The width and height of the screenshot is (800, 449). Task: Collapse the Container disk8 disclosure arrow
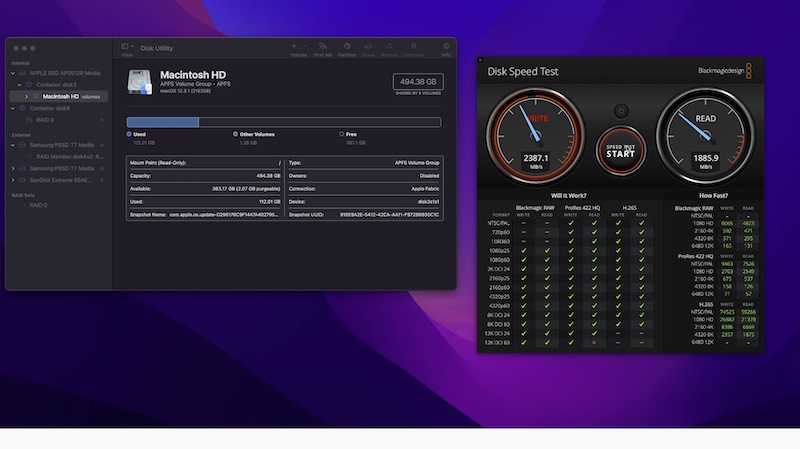pyautogui.click(x=13, y=108)
